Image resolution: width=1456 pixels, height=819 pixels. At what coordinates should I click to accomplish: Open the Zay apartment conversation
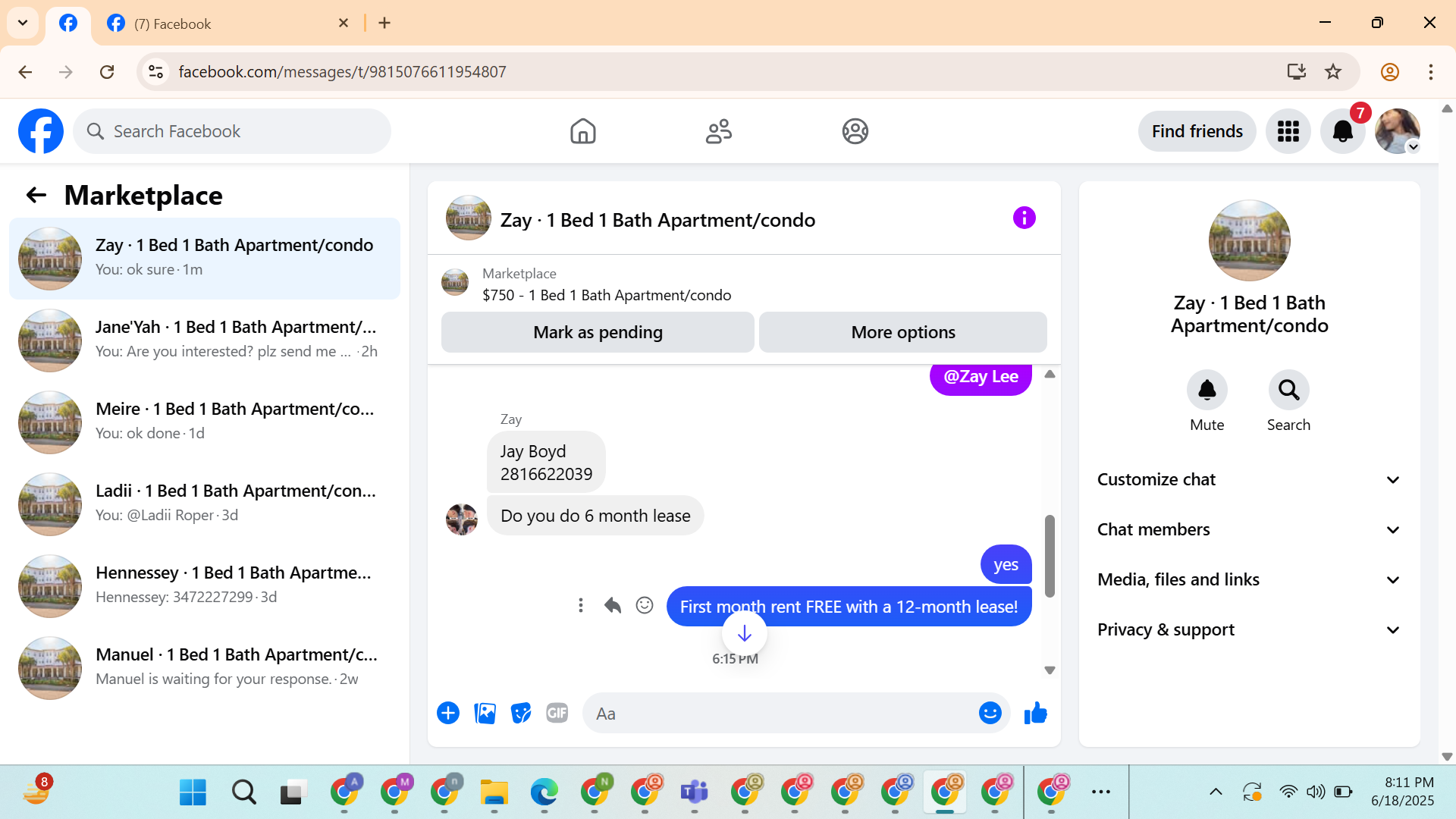pyautogui.click(x=205, y=258)
